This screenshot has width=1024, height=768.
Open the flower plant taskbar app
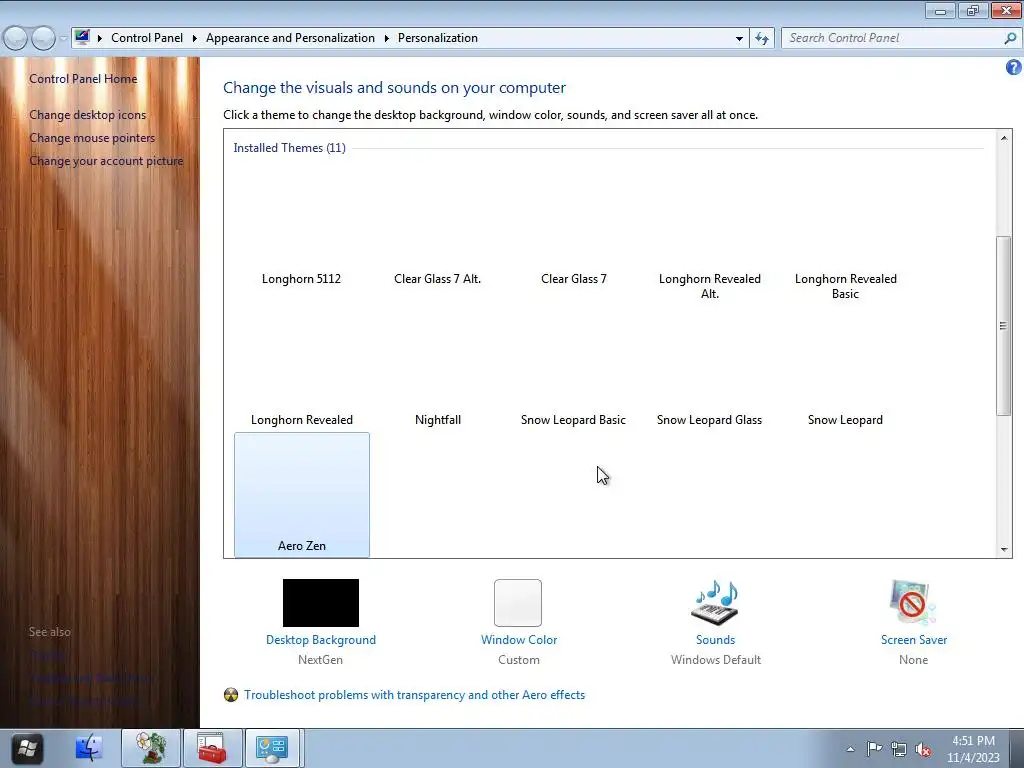pos(151,748)
